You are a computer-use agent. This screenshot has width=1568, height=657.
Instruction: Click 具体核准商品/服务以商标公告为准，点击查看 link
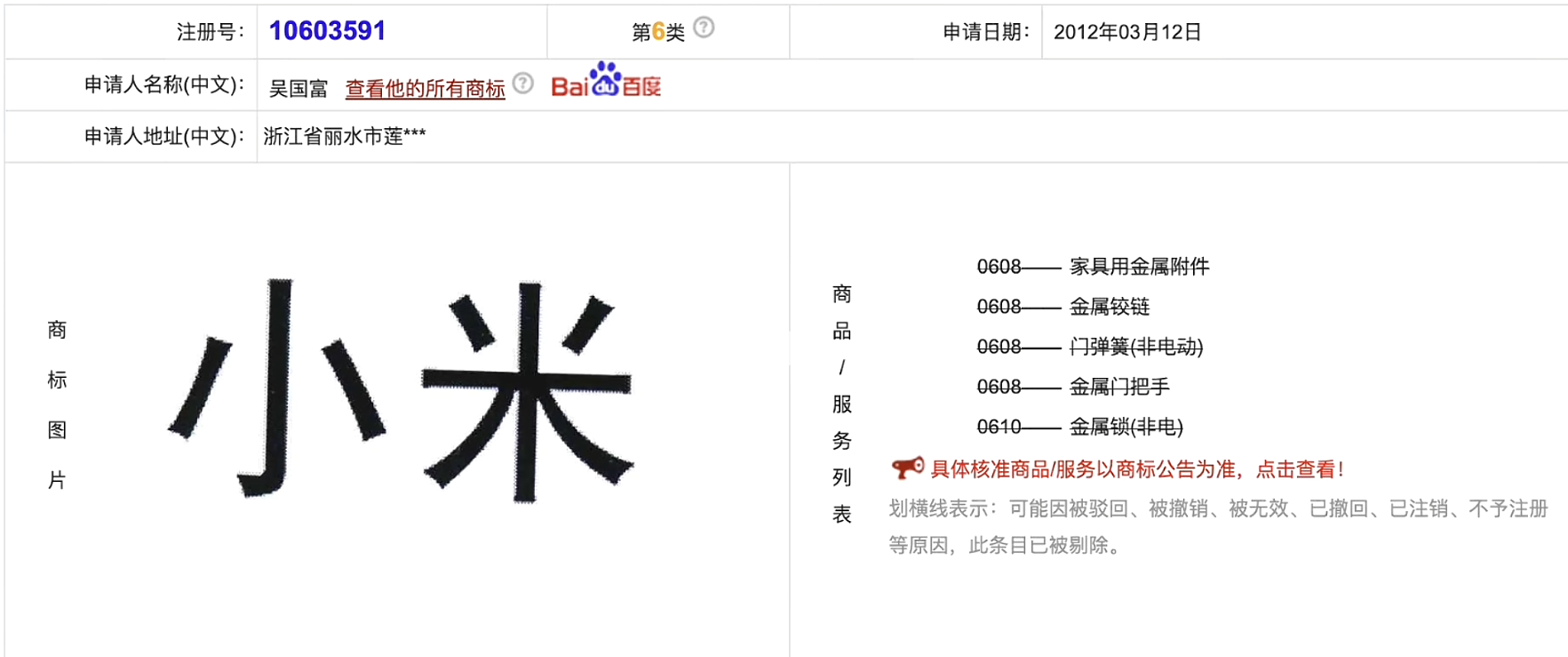(x=1136, y=469)
